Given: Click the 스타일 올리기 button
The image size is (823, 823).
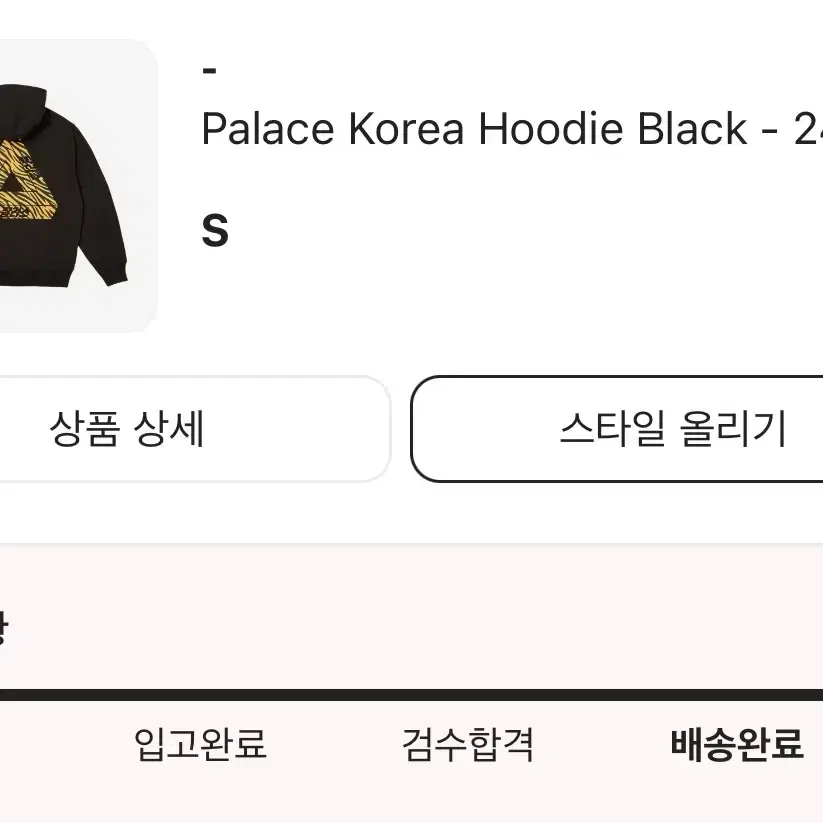Looking at the screenshot, I should tap(617, 429).
